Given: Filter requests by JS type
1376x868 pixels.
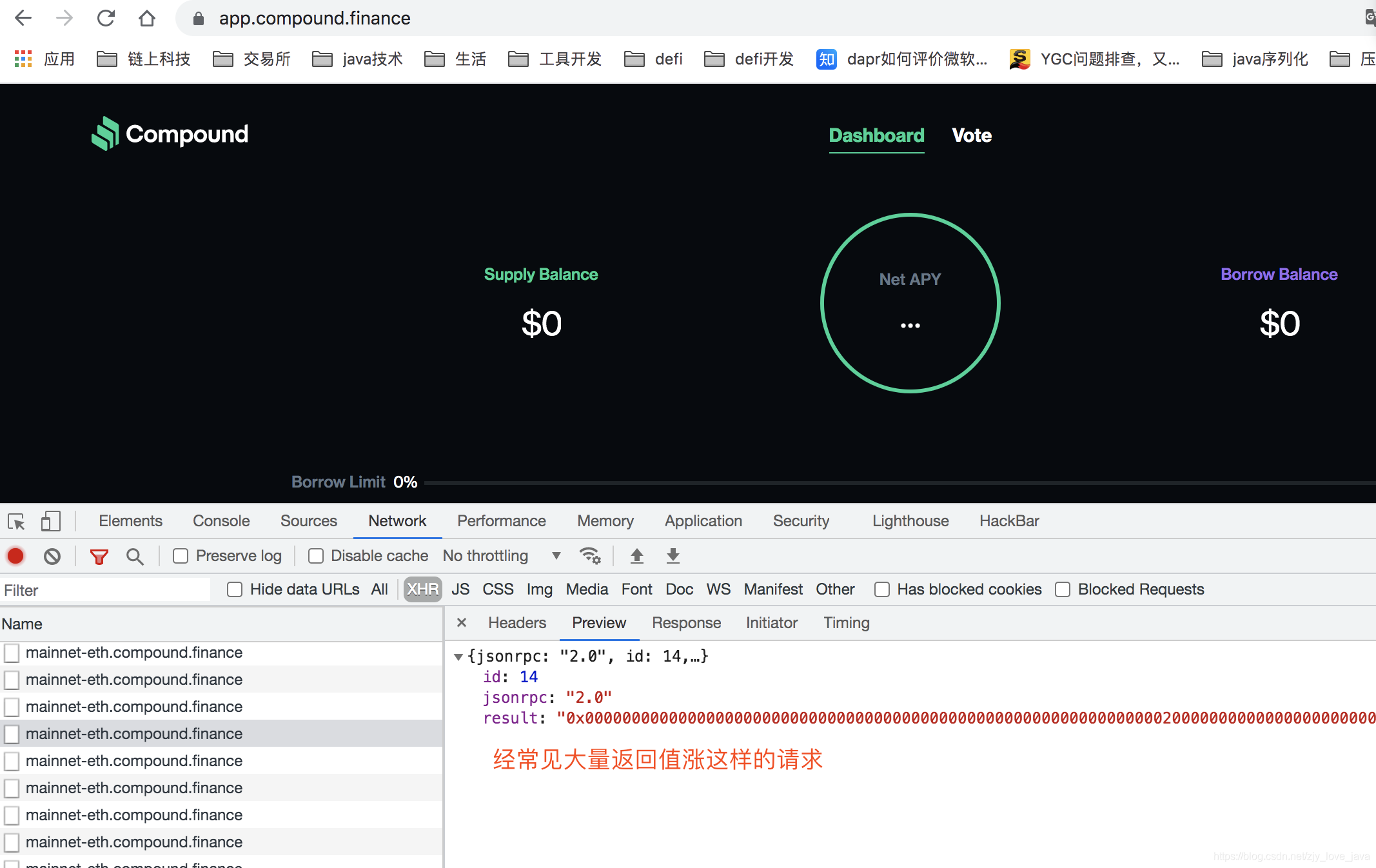Looking at the screenshot, I should [460, 589].
